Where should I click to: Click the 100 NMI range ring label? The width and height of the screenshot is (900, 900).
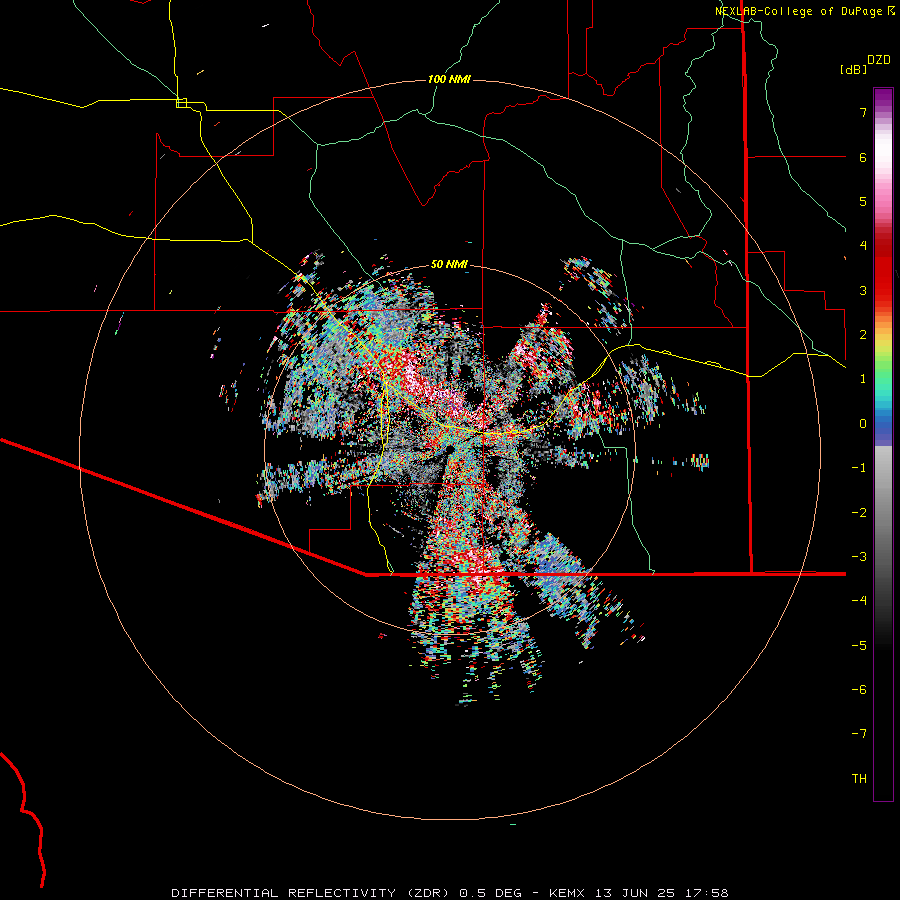pyautogui.click(x=449, y=79)
